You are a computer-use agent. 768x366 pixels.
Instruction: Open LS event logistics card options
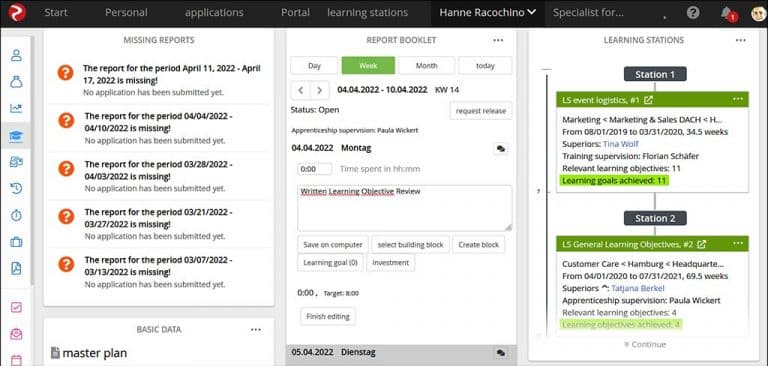[x=738, y=99]
